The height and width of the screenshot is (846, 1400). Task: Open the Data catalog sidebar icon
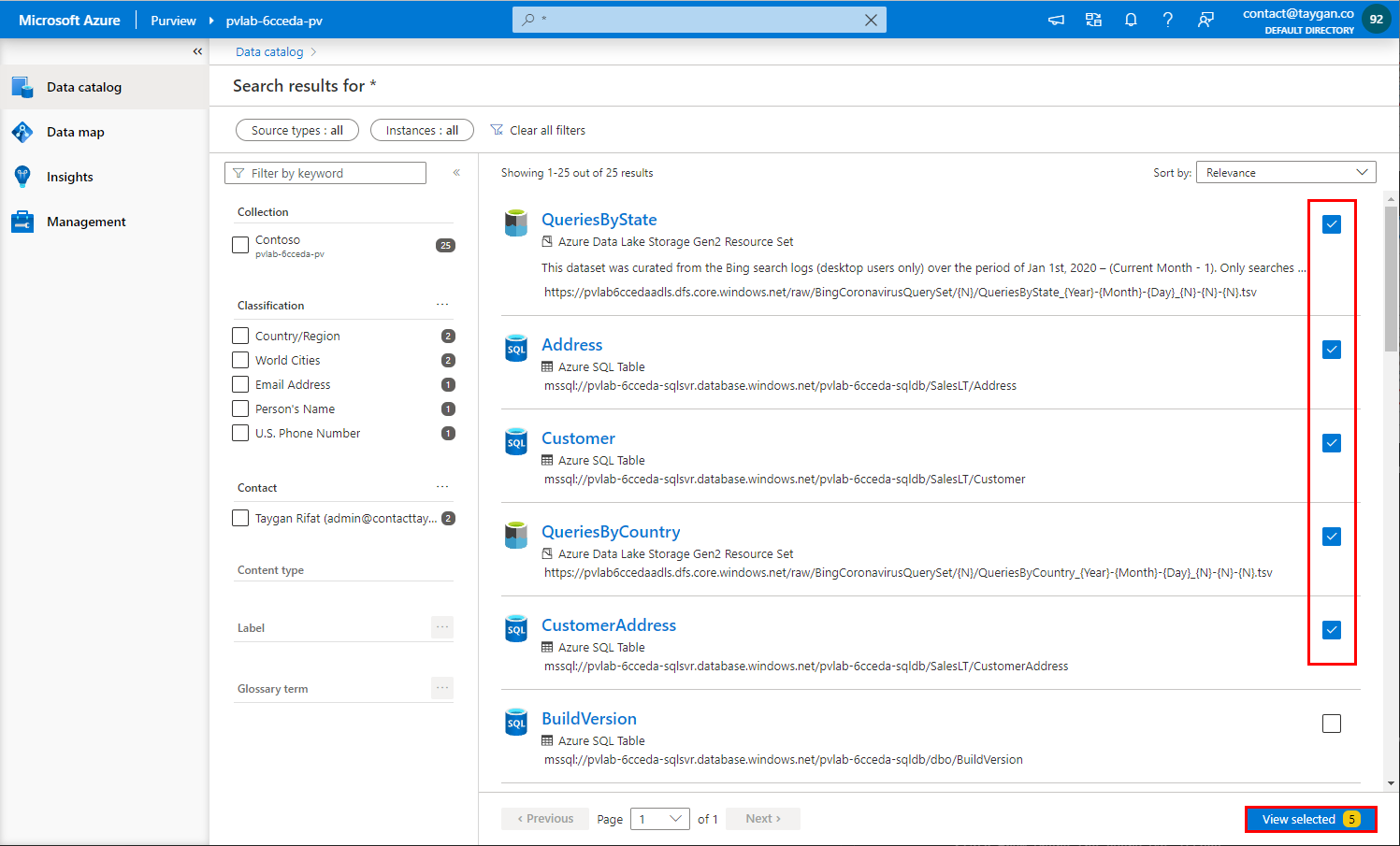click(x=22, y=87)
